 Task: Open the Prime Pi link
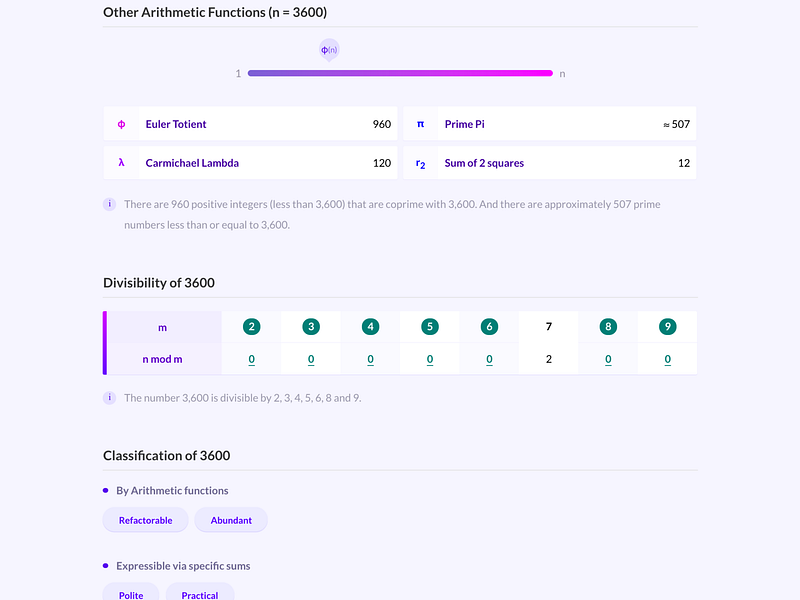coord(465,124)
